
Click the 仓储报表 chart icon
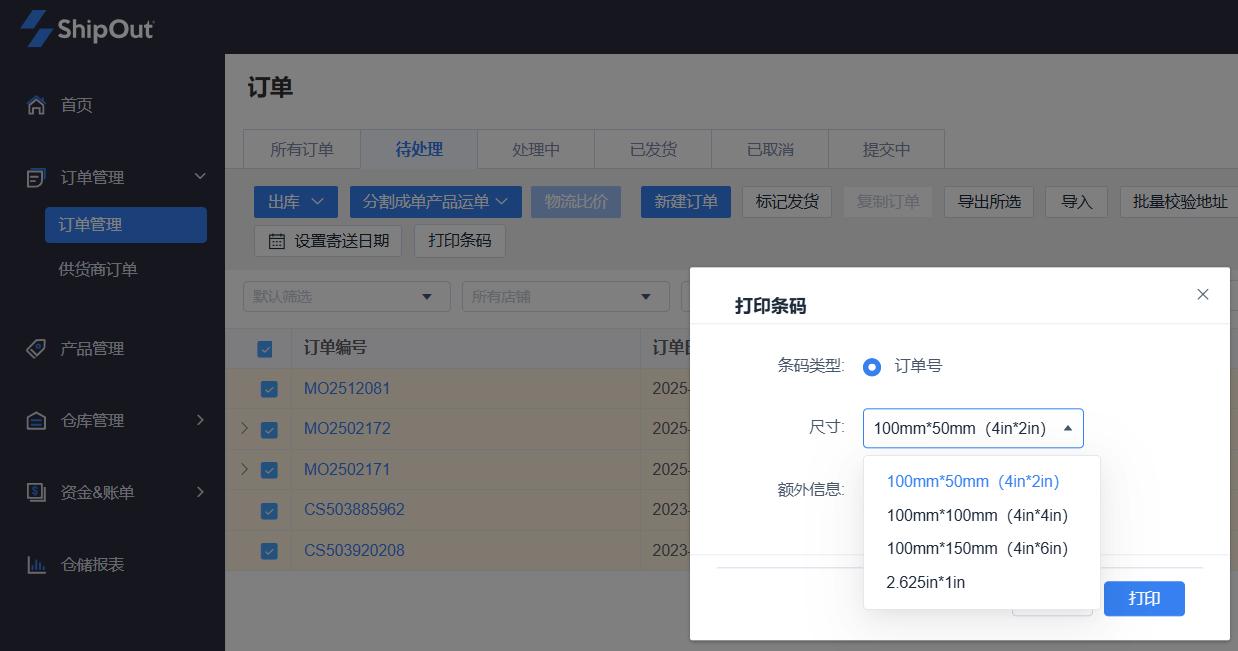(36, 565)
